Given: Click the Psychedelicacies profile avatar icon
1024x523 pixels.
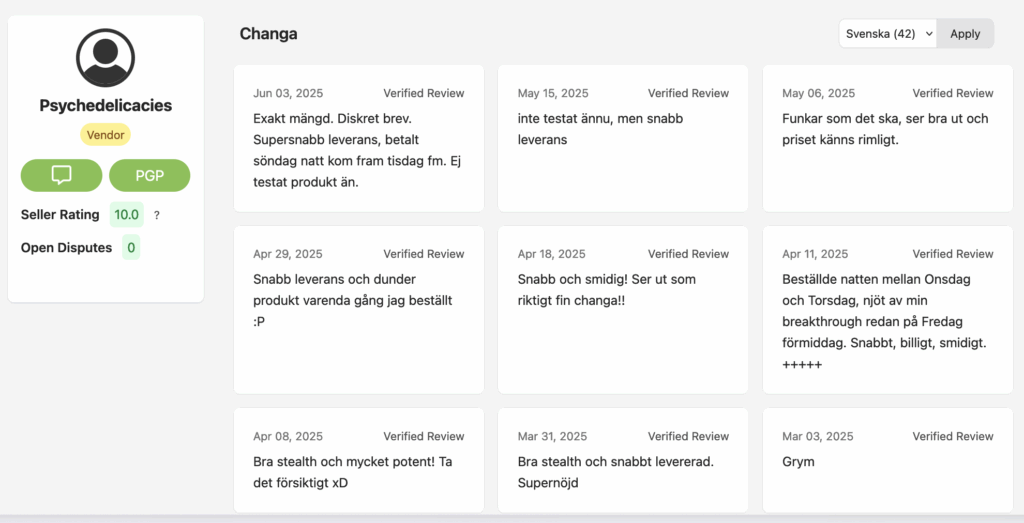Looking at the screenshot, I should coord(105,58).
